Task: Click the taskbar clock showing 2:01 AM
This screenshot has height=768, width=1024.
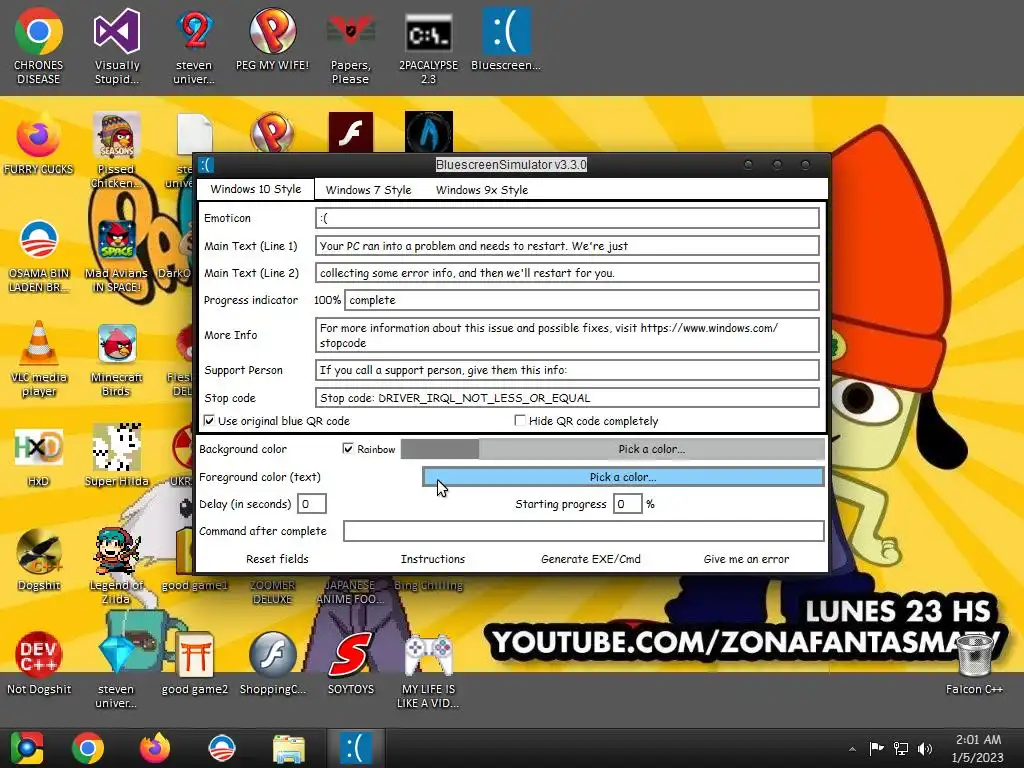Action: pyautogui.click(x=977, y=748)
